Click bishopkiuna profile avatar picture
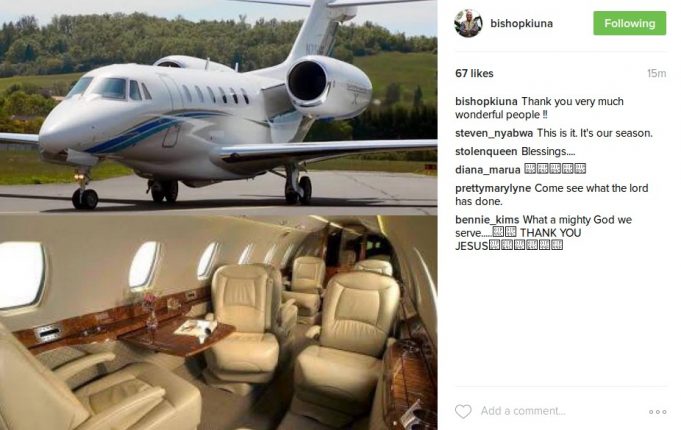The image size is (681, 430). pos(469,23)
